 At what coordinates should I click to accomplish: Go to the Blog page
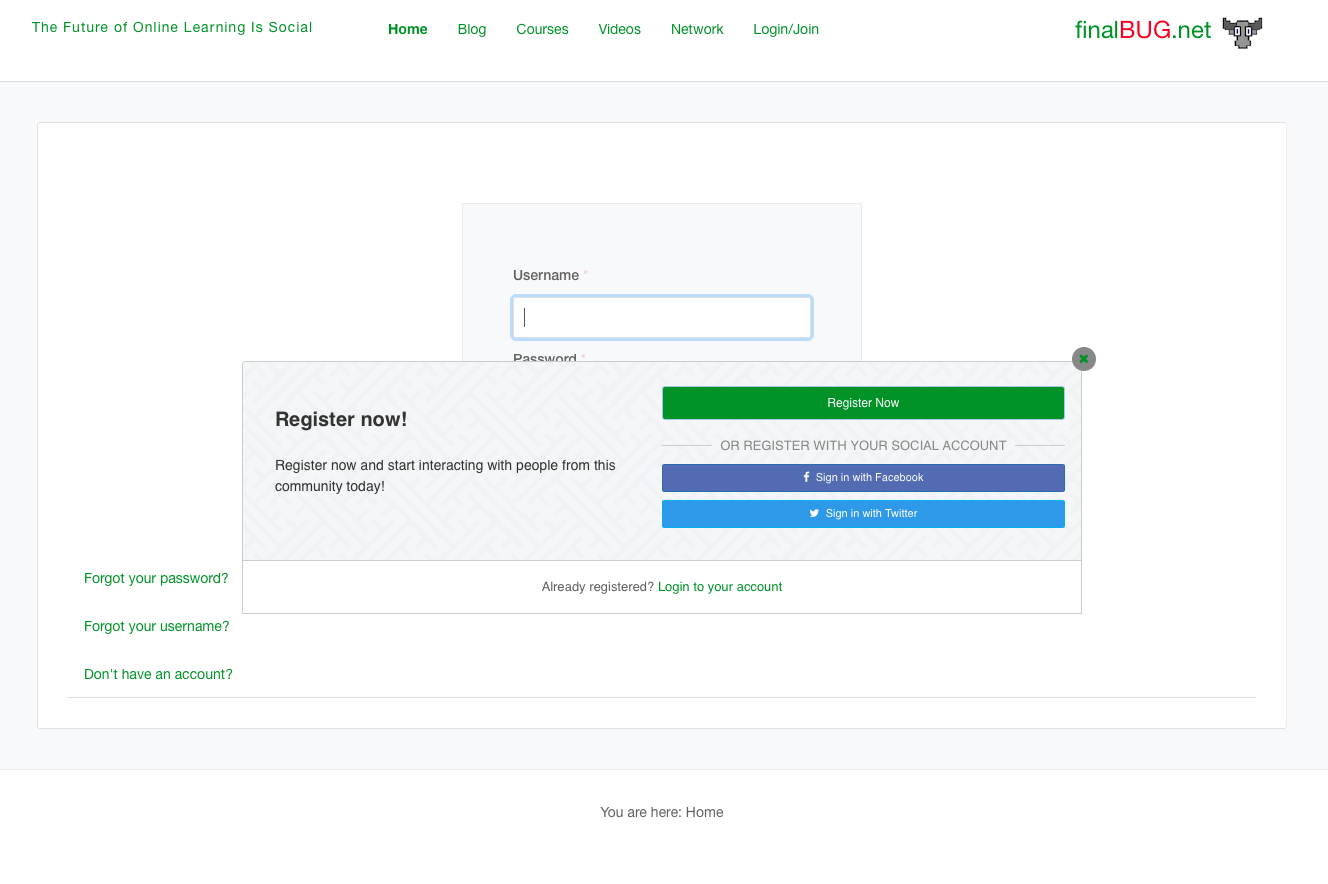tap(471, 29)
